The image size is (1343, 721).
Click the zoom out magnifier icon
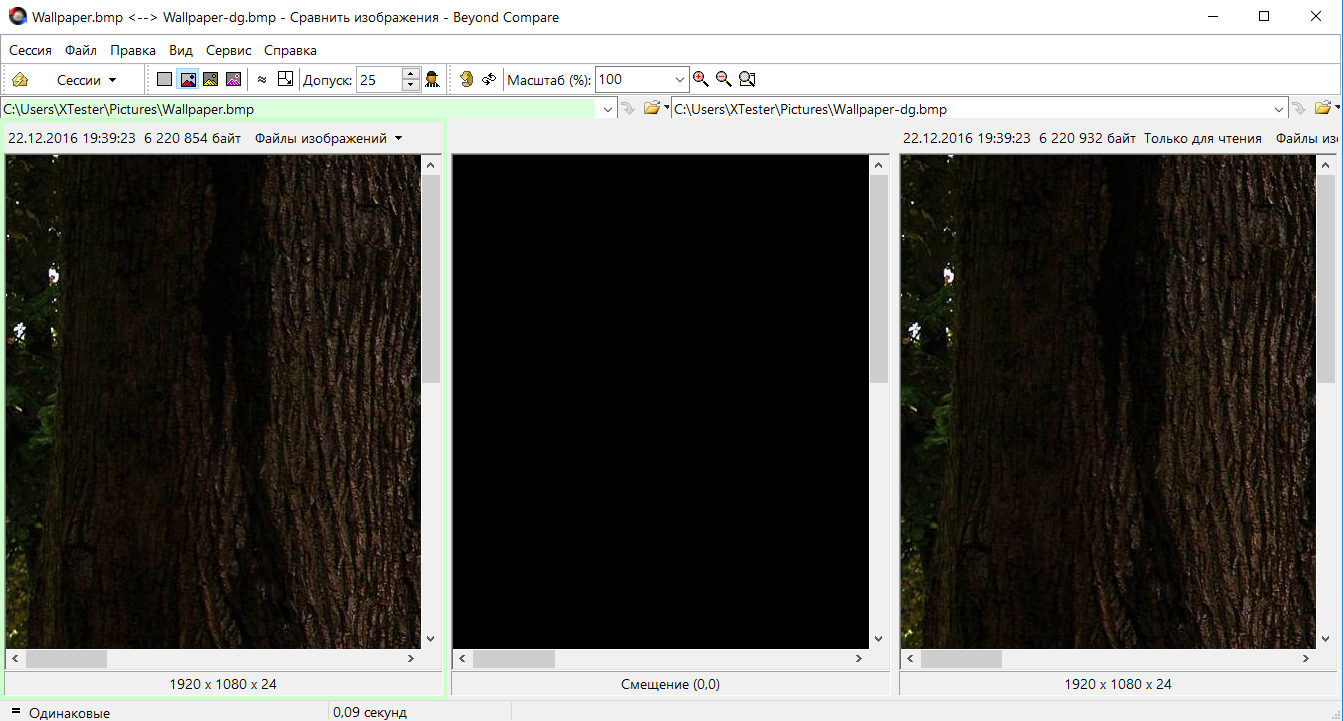(724, 80)
